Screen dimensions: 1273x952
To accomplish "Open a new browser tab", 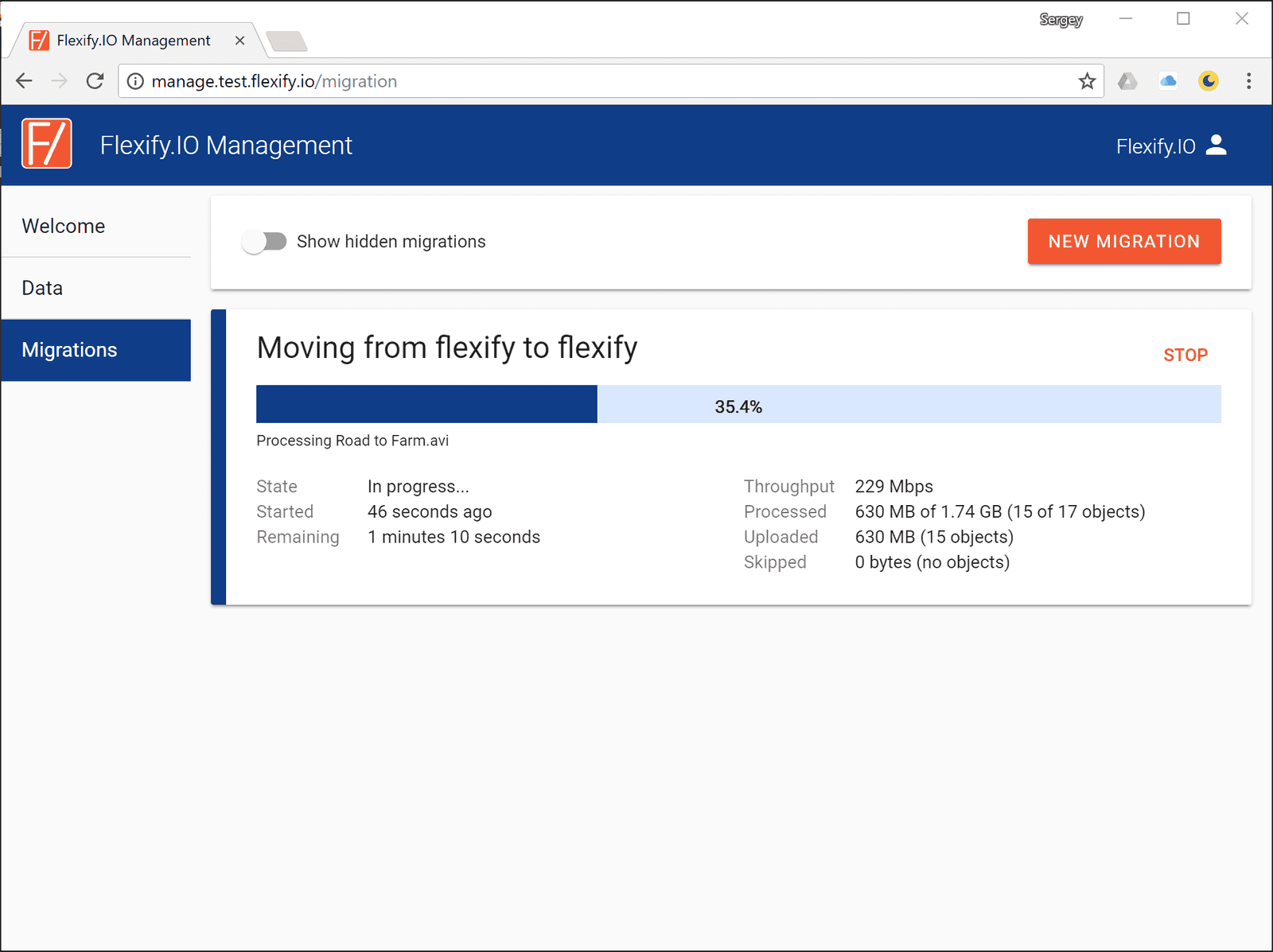I will (286, 39).
